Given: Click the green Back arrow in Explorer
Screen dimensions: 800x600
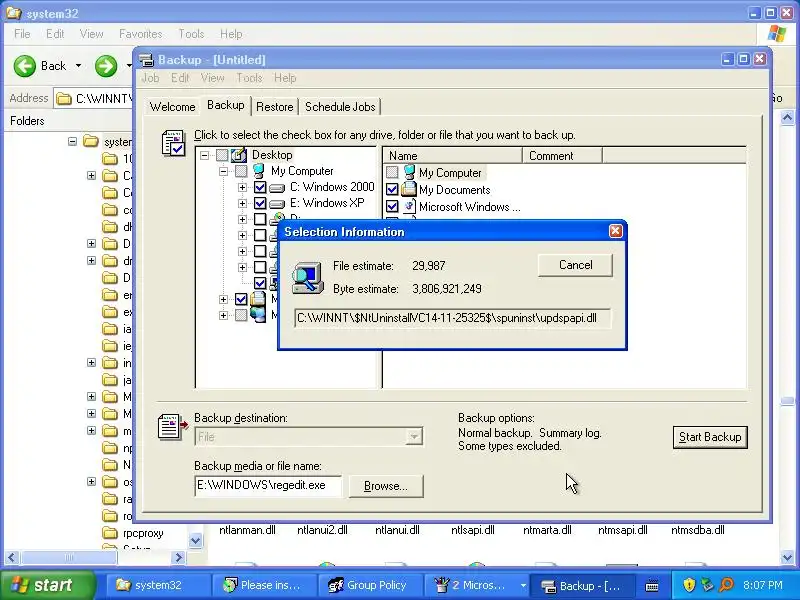Looking at the screenshot, I should (24, 66).
